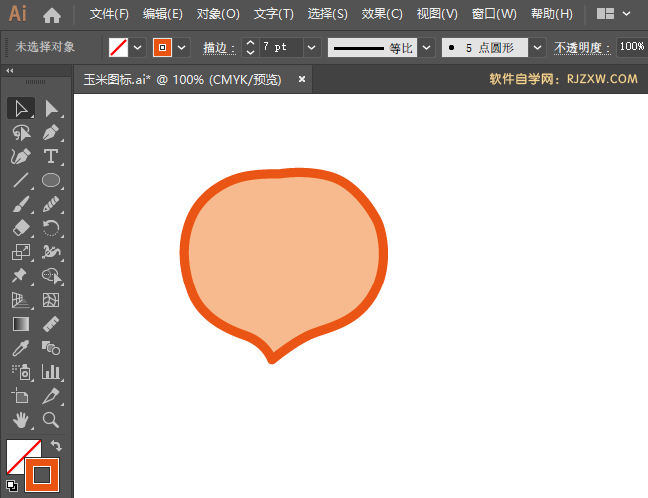This screenshot has height=498, width=648.
Task: Select the Perspective Grid tool
Action: 21,300
